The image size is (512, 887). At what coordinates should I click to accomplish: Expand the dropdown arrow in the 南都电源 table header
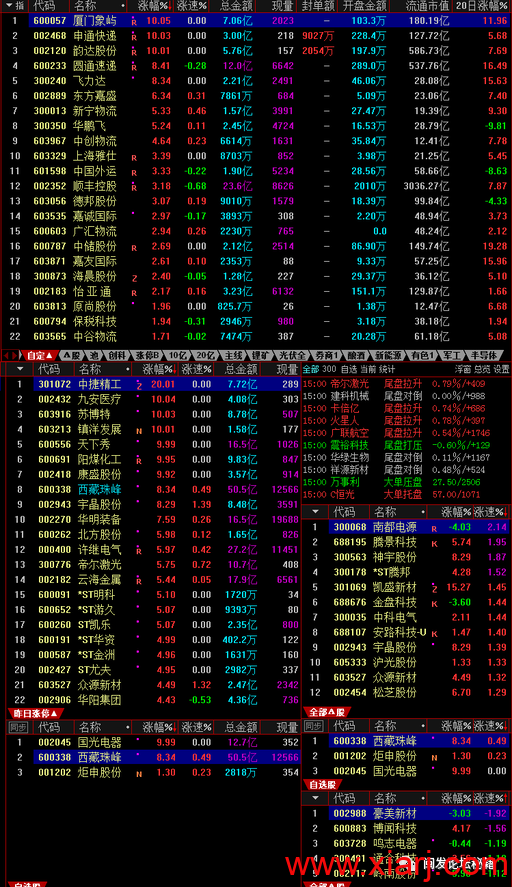pyautogui.click(x=316, y=511)
